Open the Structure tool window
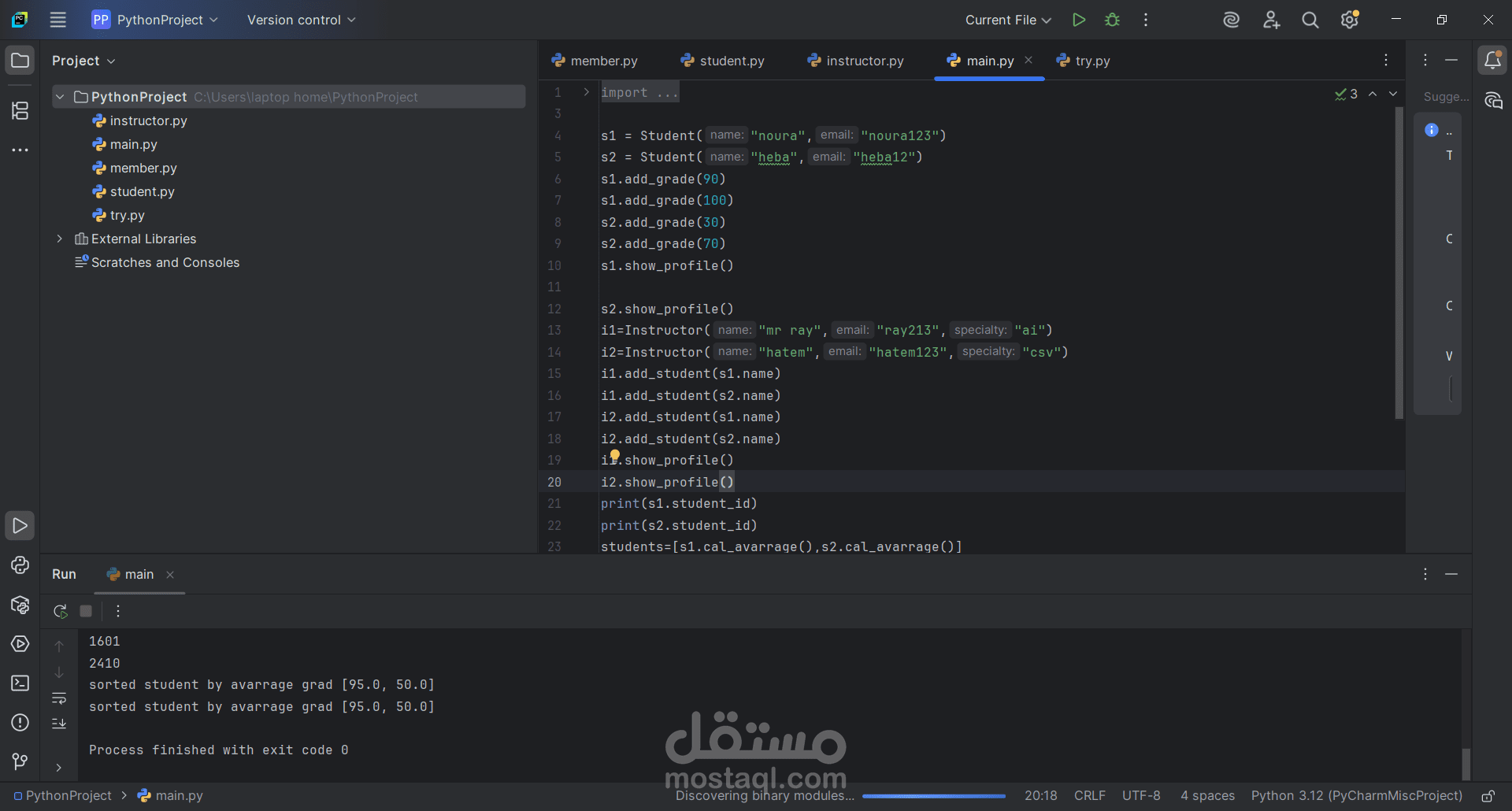Image resolution: width=1512 pixels, height=811 pixels. (20, 110)
